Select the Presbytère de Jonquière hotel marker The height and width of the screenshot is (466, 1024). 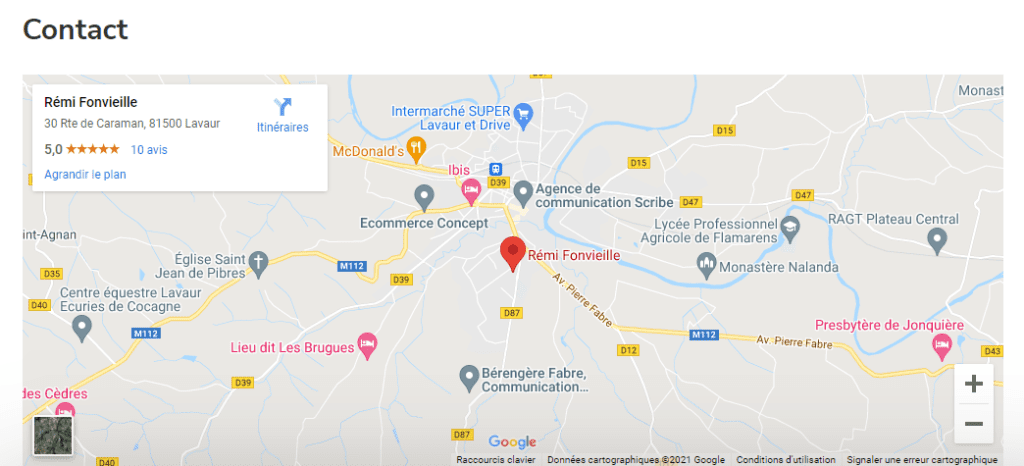pyautogui.click(x=942, y=347)
